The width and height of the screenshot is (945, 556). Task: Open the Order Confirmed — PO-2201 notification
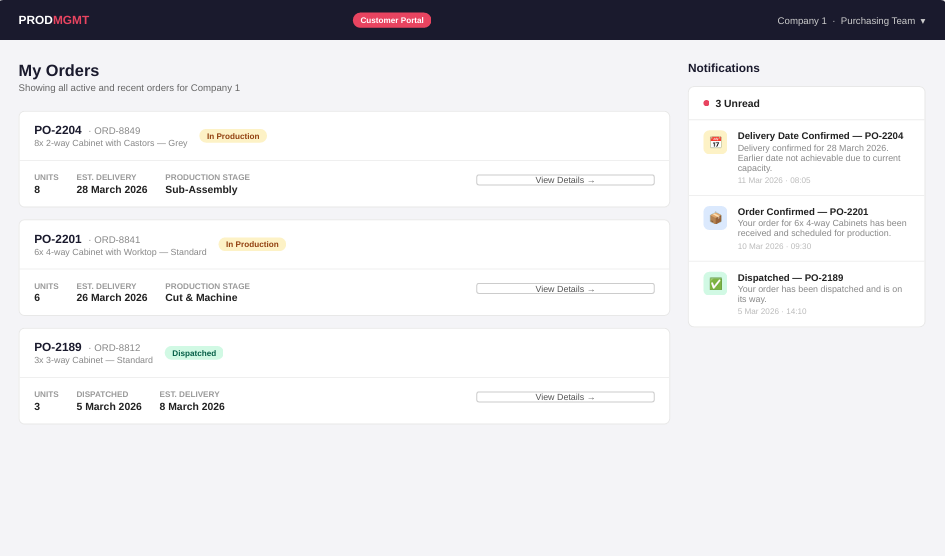(x=806, y=228)
